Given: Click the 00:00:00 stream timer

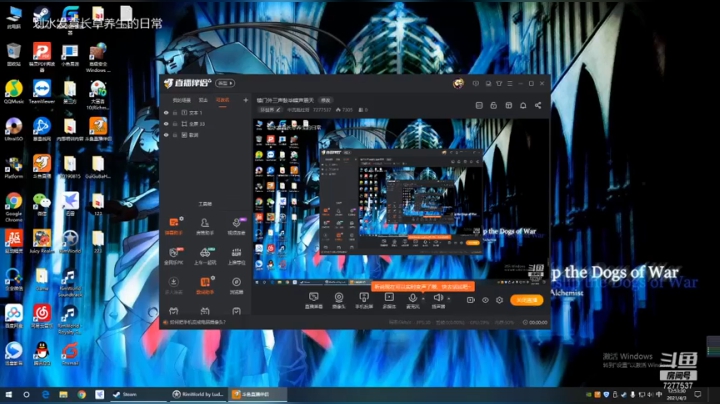Looking at the screenshot, I should coord(536,322).
